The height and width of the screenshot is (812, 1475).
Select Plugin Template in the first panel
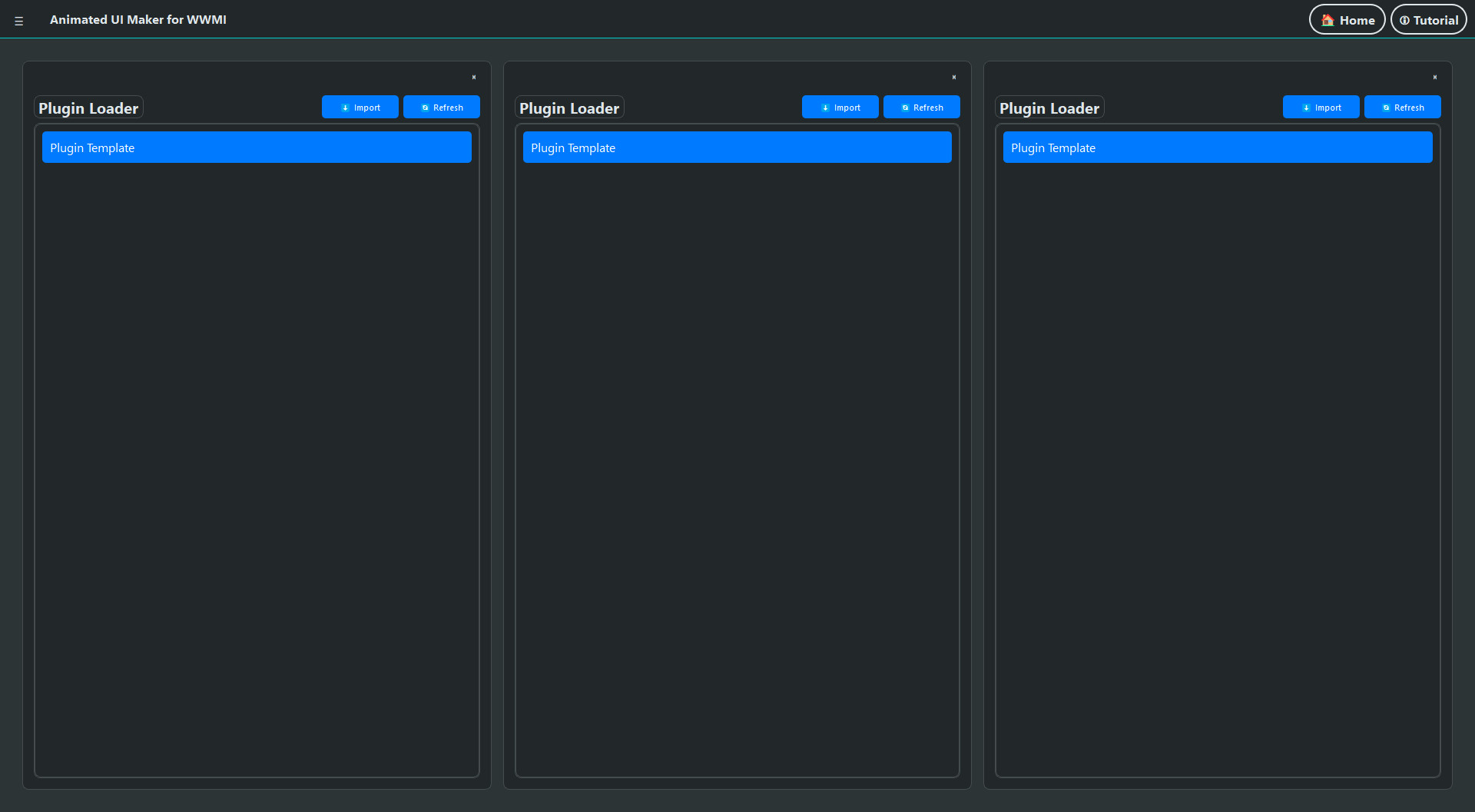(x=257, y=147)
